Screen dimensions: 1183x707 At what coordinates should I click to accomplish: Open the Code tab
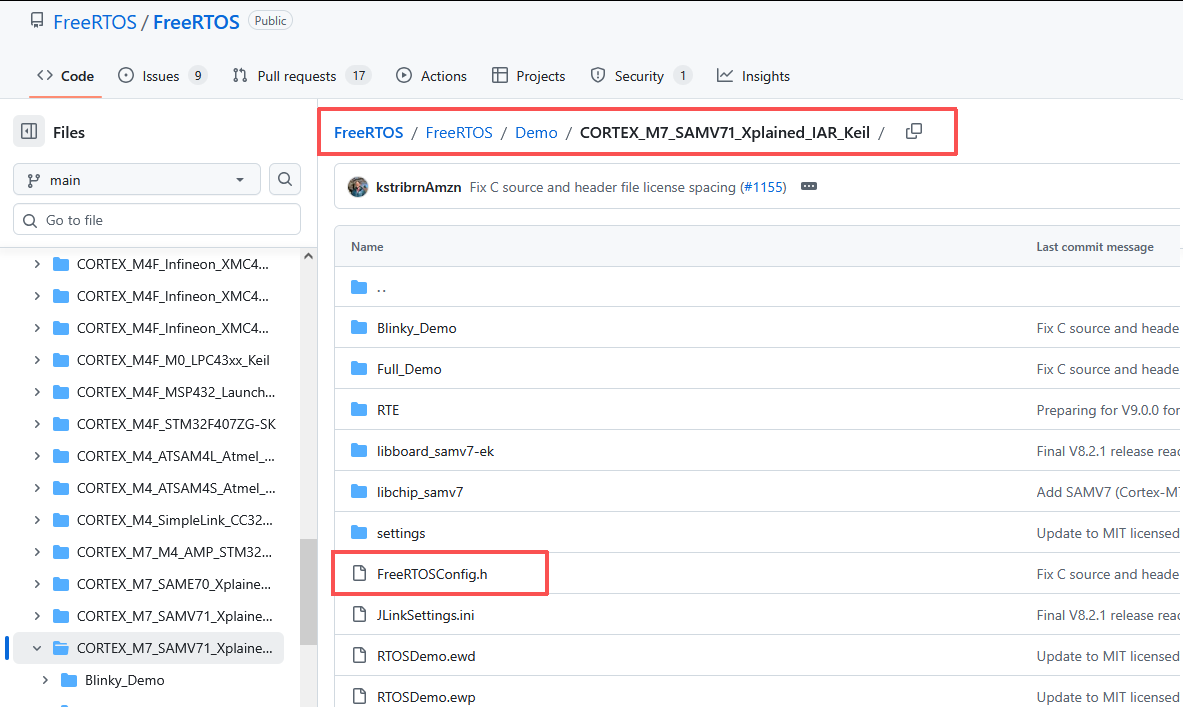click(x=66, y=75)
